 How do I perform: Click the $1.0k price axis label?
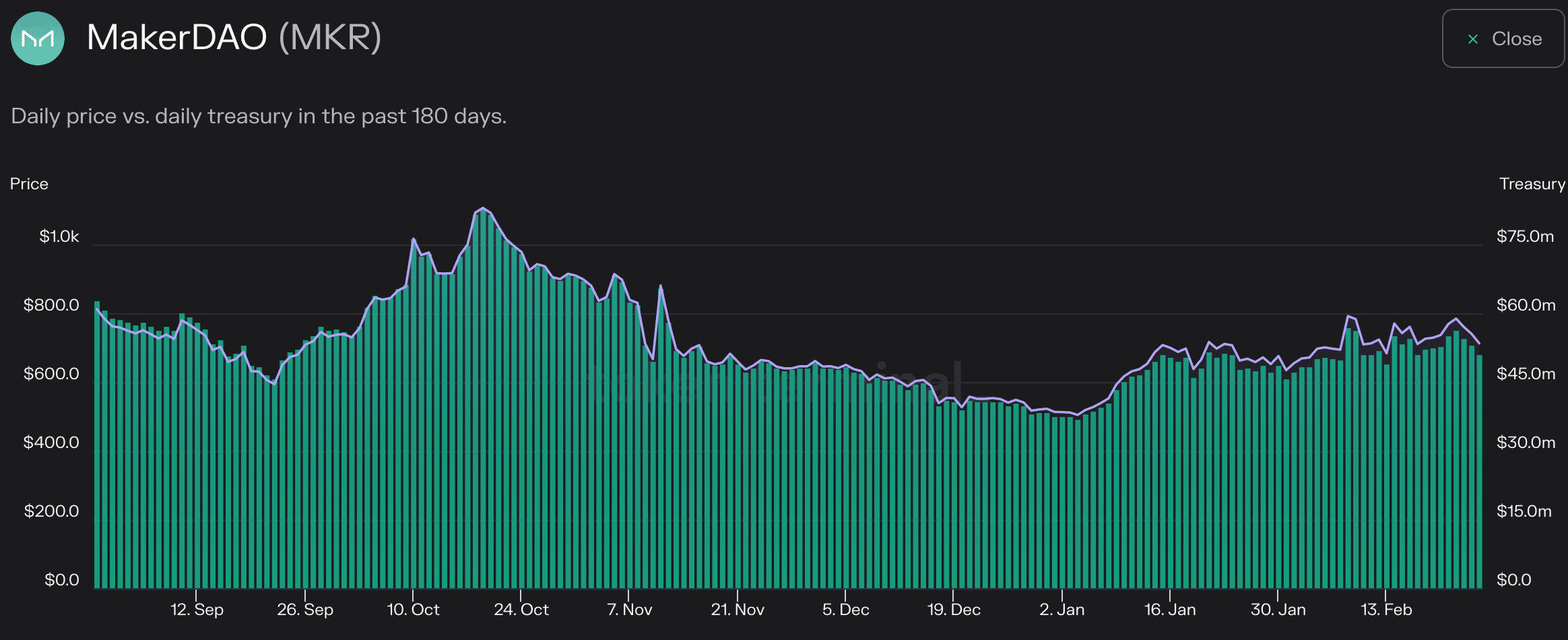click(59, 236)
